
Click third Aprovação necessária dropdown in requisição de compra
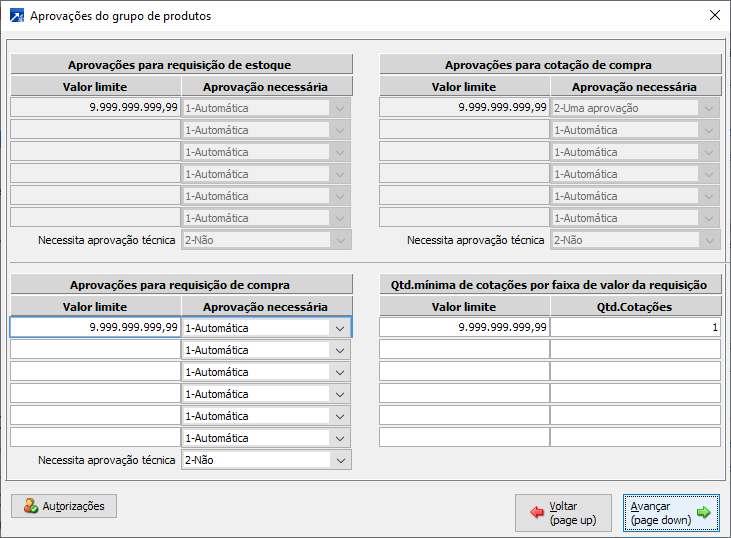[341, 372]
